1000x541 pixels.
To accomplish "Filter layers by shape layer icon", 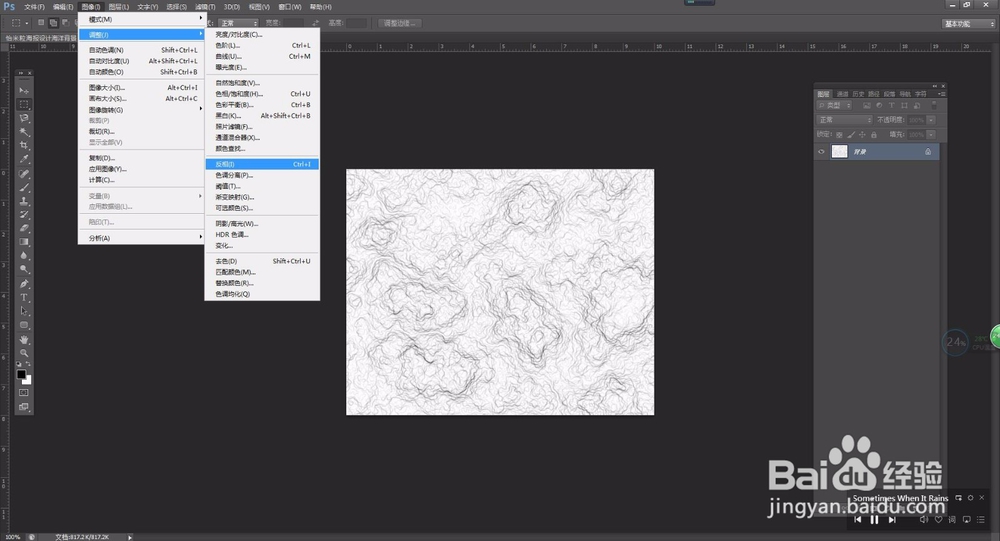I will [904, 105].
